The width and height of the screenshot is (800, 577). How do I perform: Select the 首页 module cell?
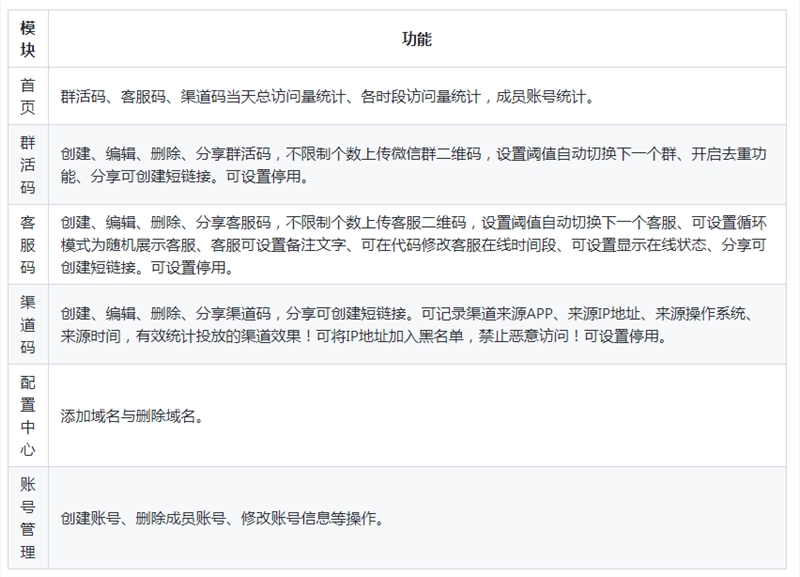click(27, 96)
